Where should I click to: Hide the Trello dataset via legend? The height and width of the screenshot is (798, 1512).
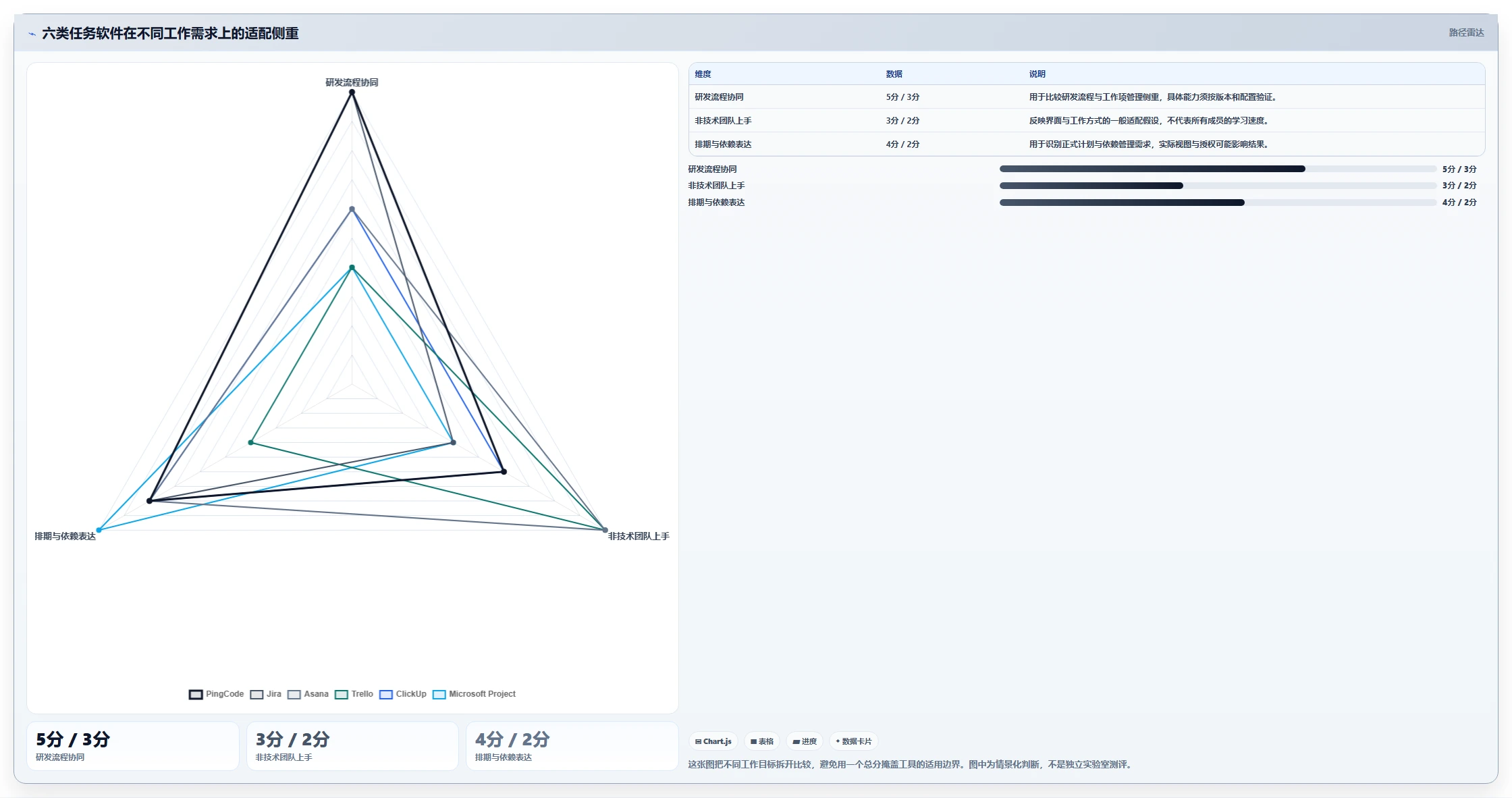tap(354, 694)
